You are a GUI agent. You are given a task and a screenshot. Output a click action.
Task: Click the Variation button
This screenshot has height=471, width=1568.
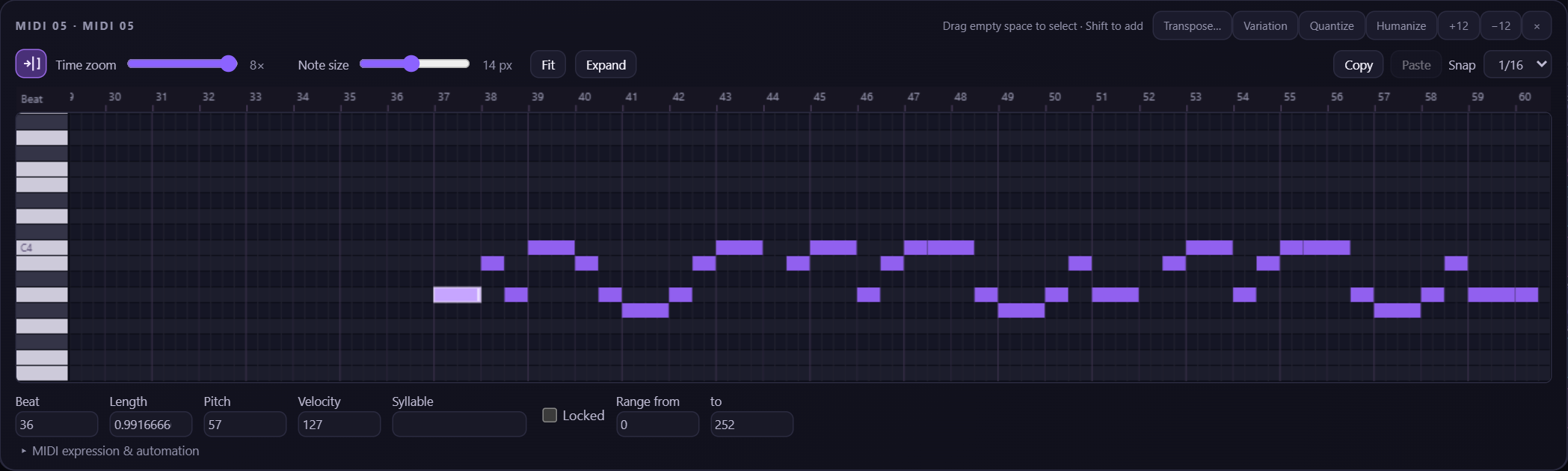point(1265,25)
